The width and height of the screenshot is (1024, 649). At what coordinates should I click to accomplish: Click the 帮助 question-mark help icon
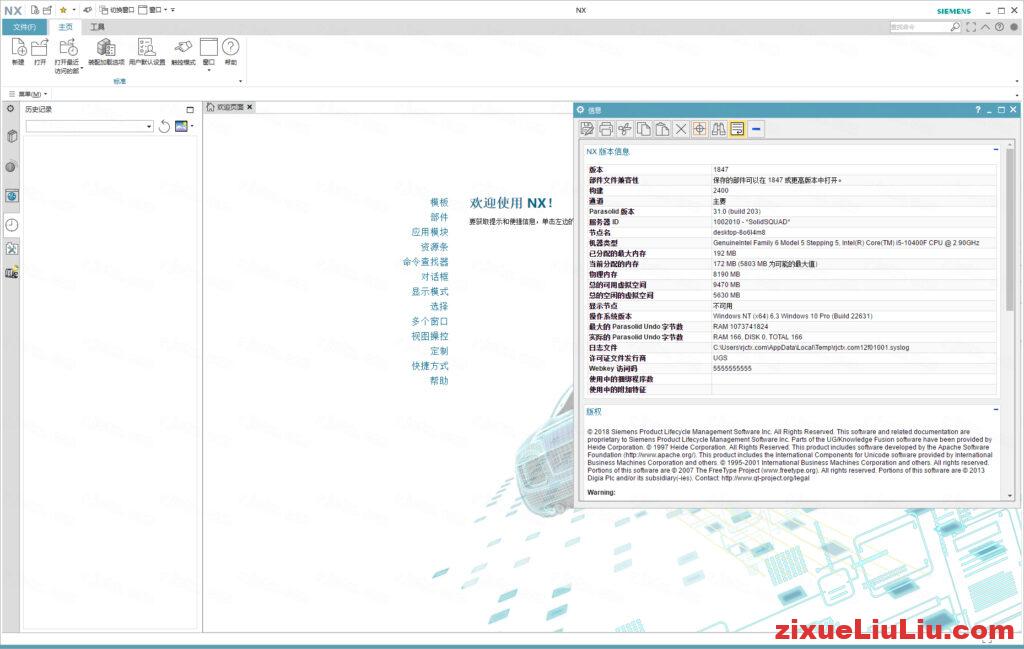point(230,48)
